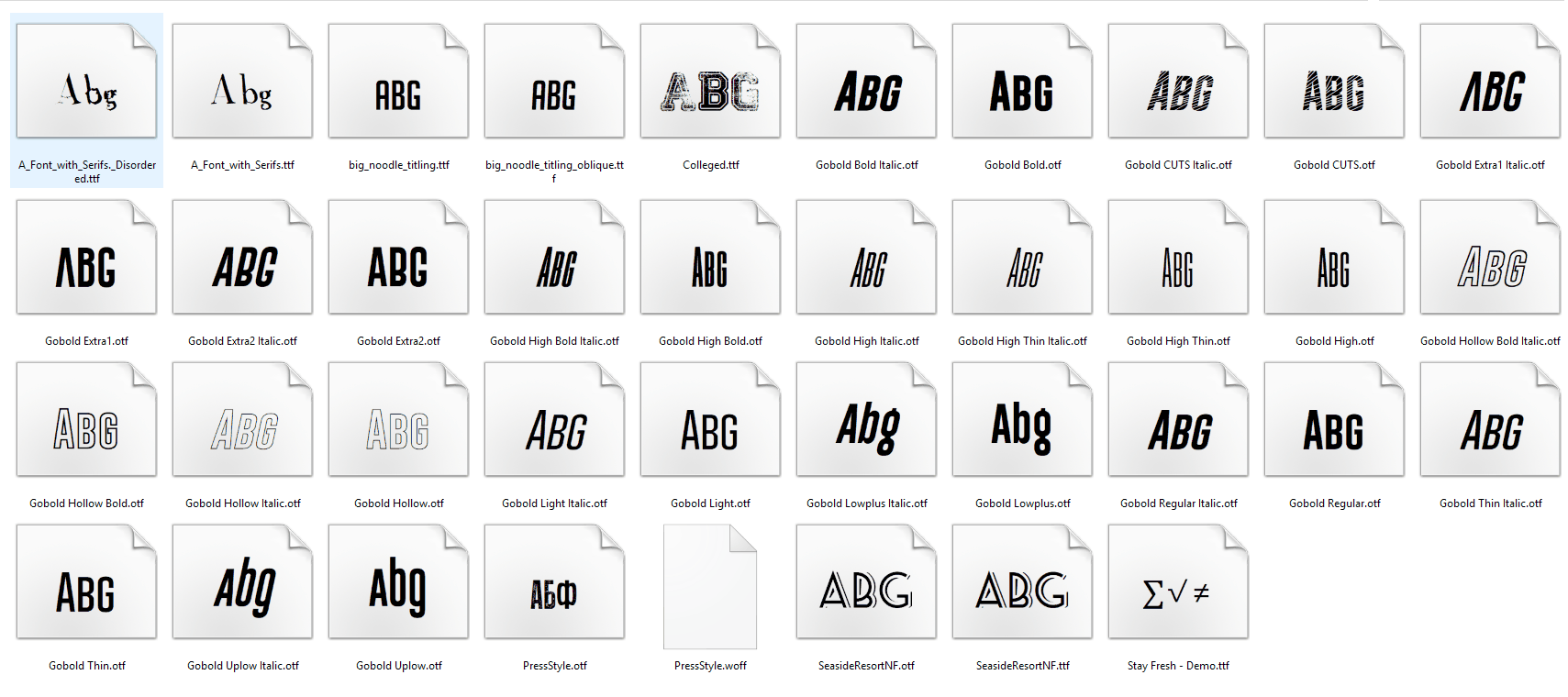Select the A_Font_with_Serifs._Disordered.ttf file icon
Image resolution: width=1568 pixels, height=697 pixels.
pyautogui.click(x=86, y=83)
